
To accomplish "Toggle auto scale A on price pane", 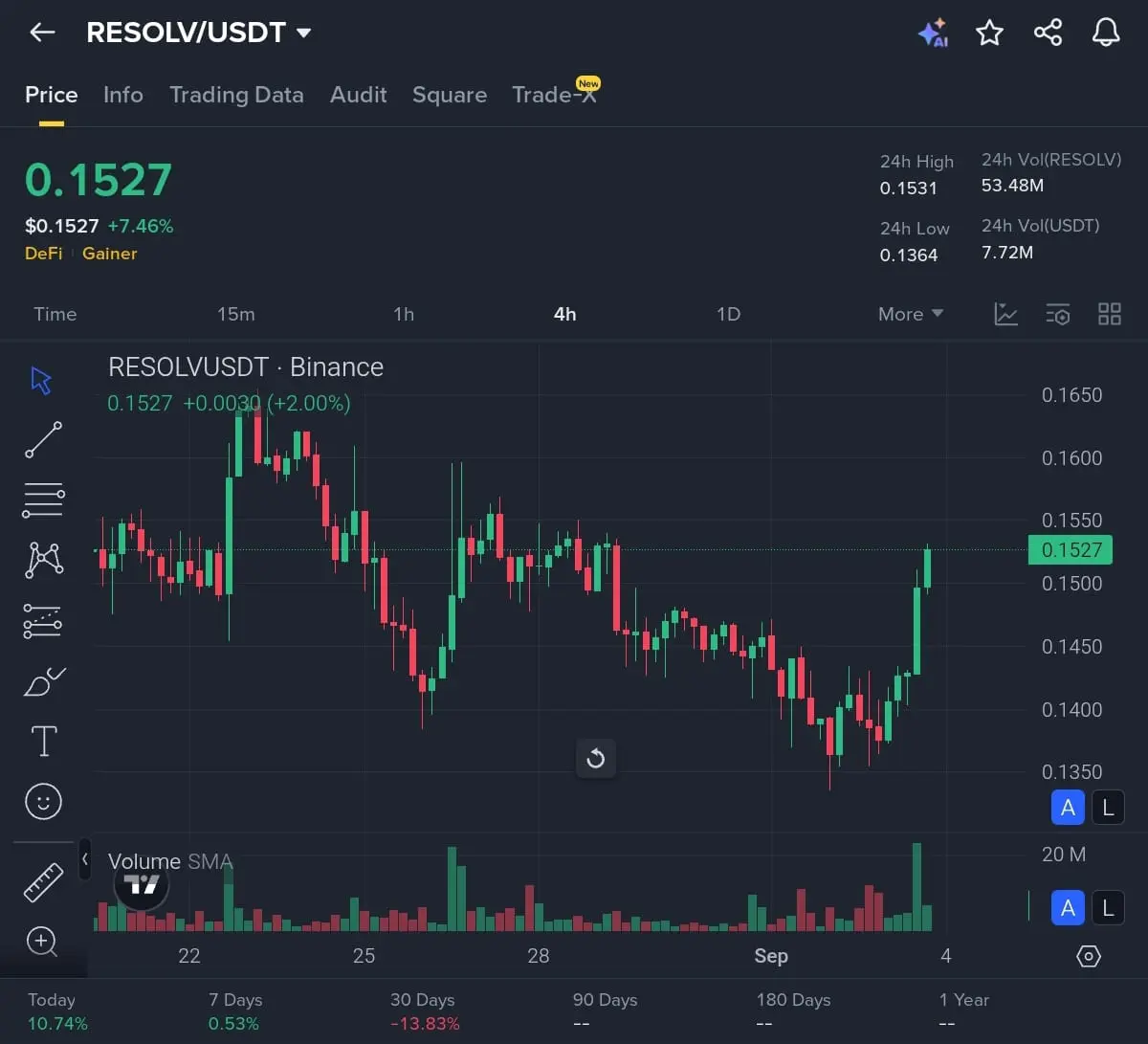I will [x=1069, y=808].
